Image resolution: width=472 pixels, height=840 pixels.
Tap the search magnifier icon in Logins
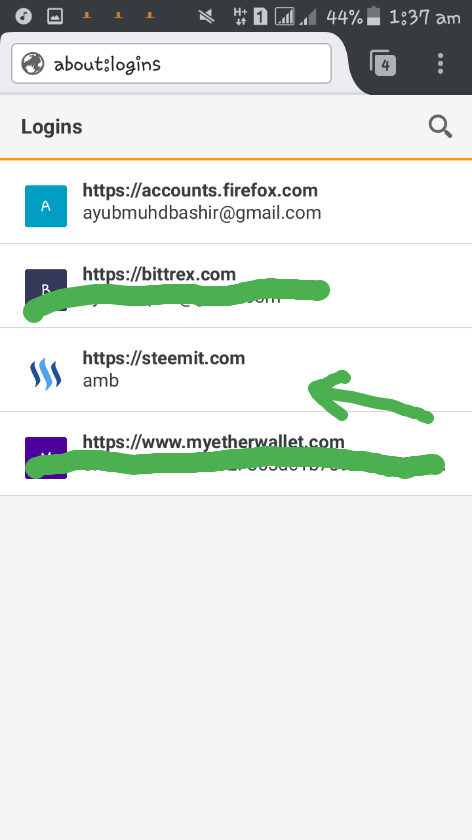440,127
